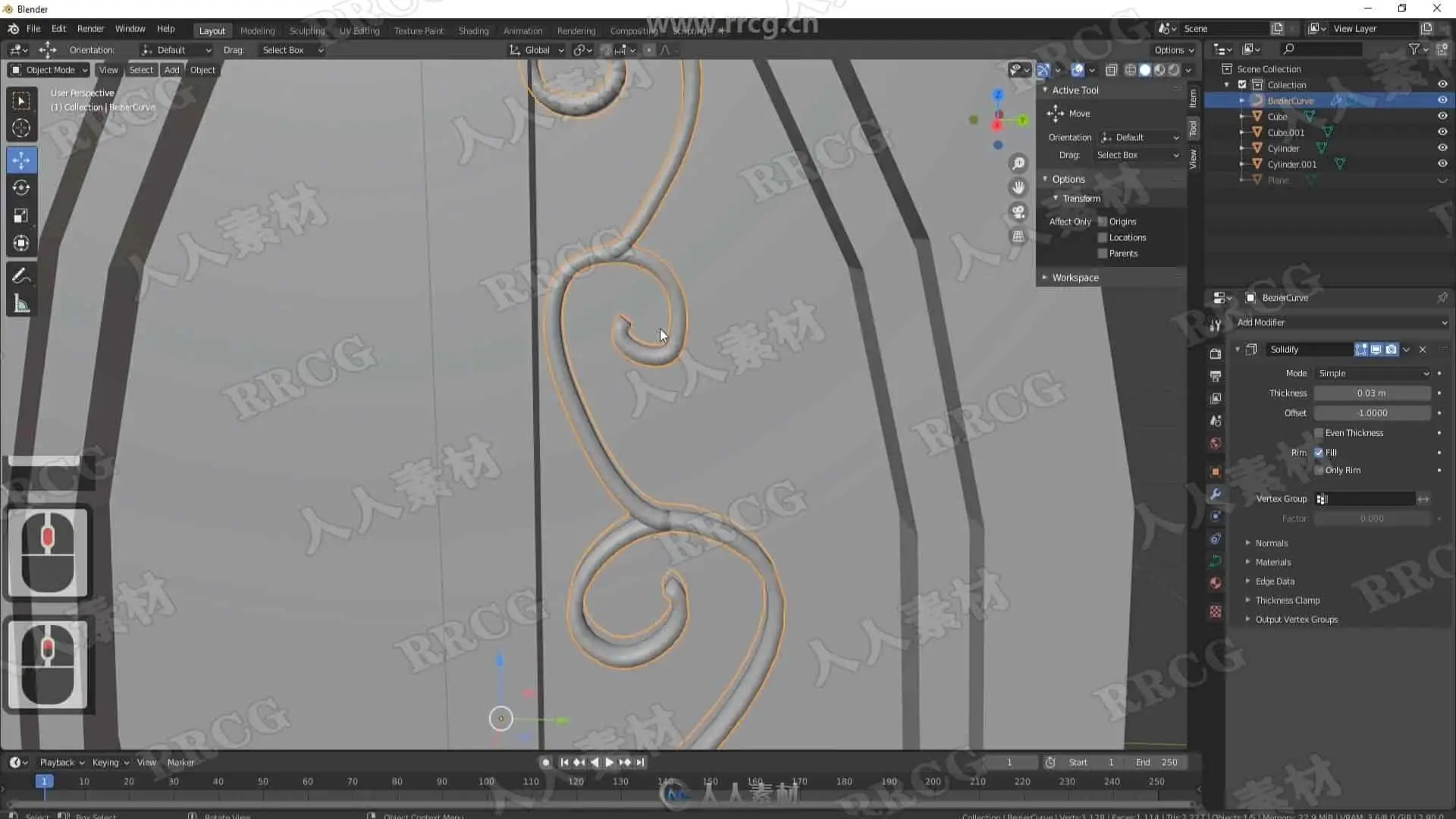Screen dimensions: 1456x819
Task: Open the Object Mode dropdown
Action: [49, 70]
